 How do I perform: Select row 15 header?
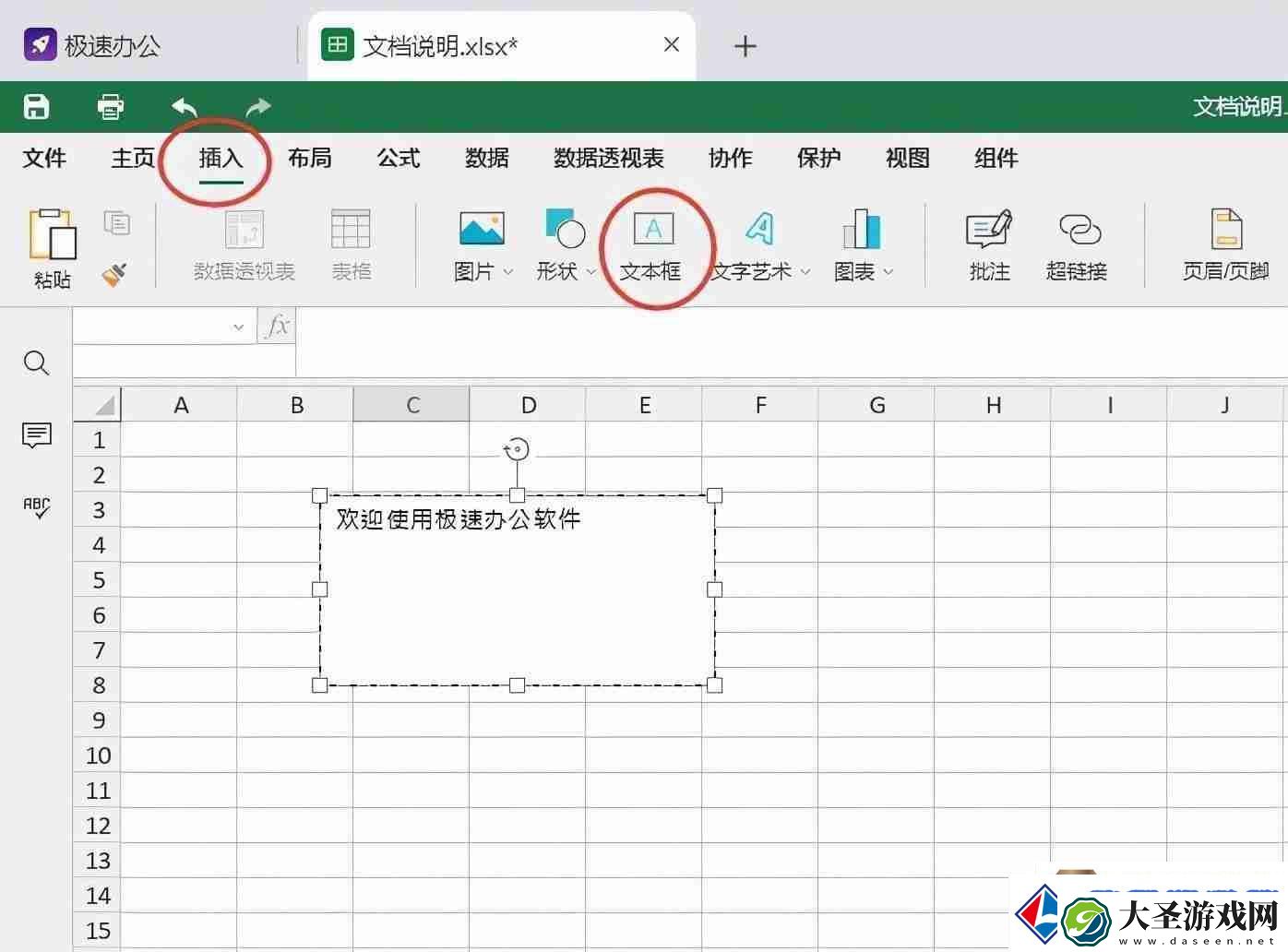[x=98, y=931]
